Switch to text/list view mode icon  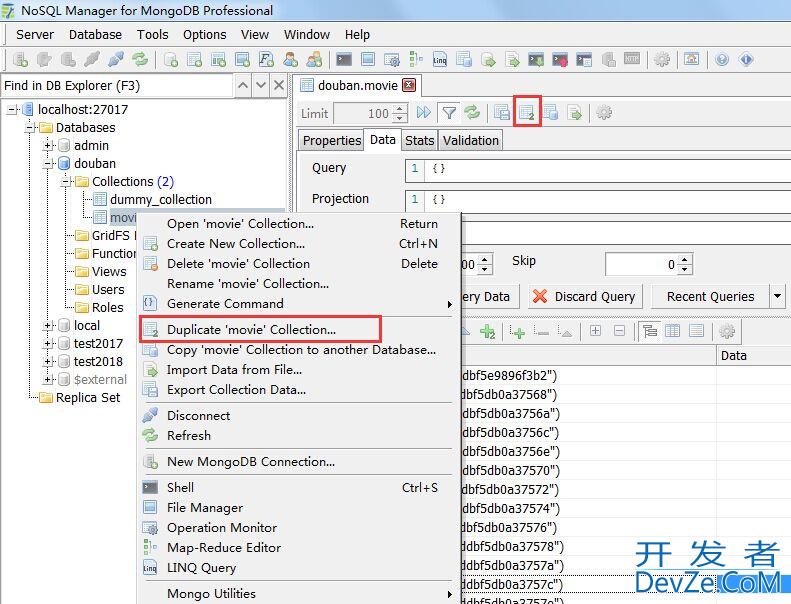click(x=697, y=331)
